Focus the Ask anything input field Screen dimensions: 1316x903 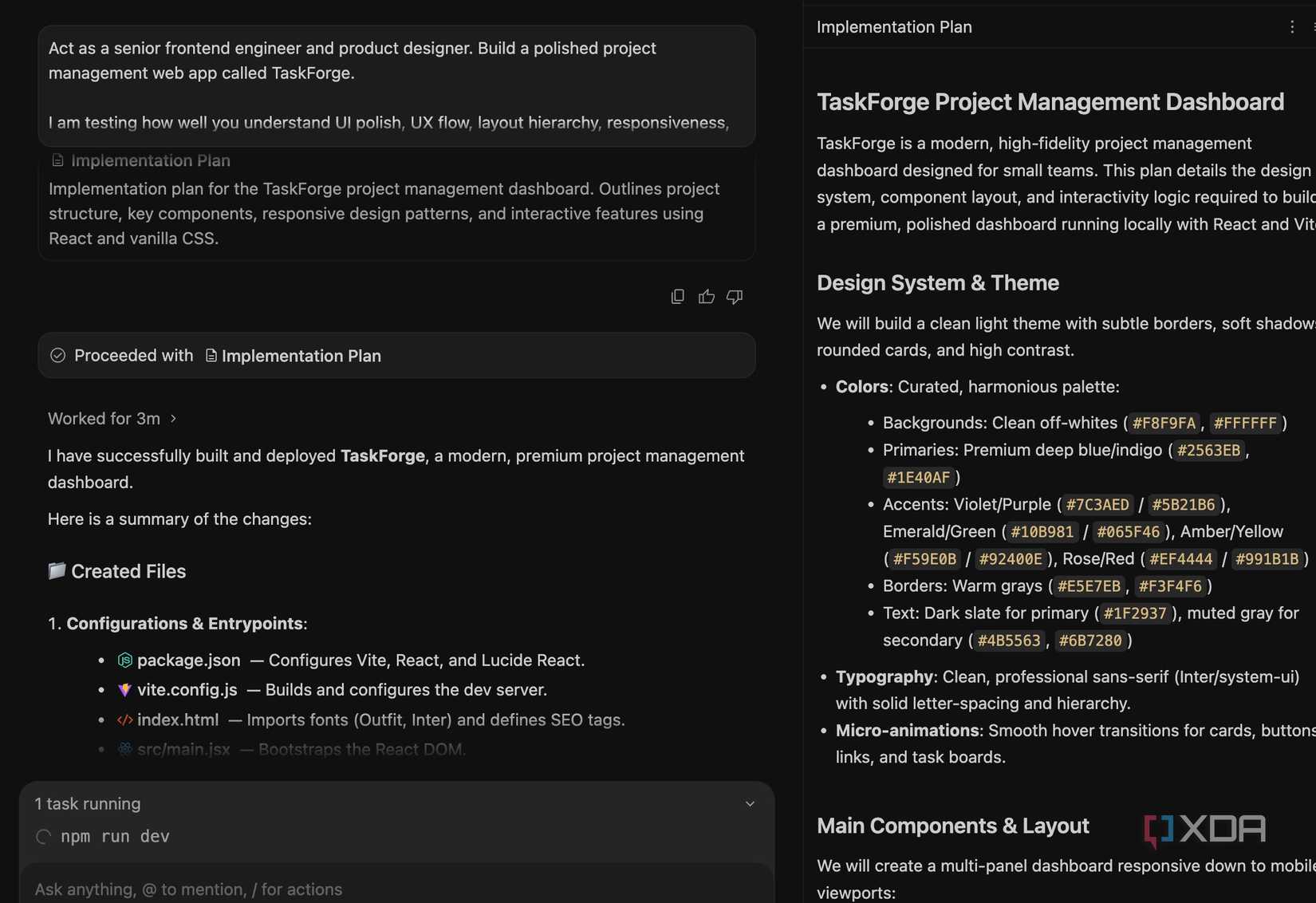pyautogui.click(x=396, y=889)
